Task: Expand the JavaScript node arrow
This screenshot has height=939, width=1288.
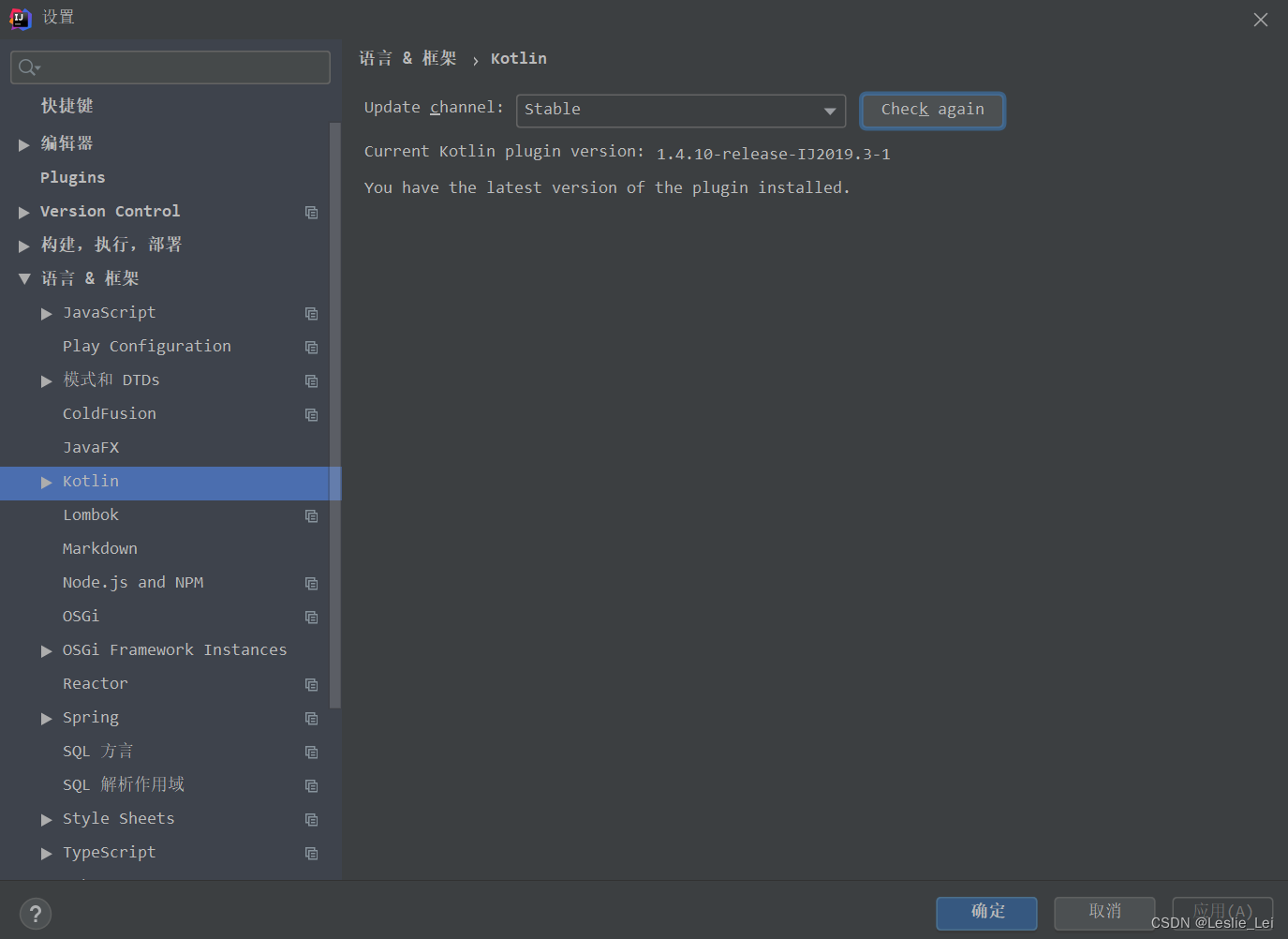Action: click(x=47, y=314)
